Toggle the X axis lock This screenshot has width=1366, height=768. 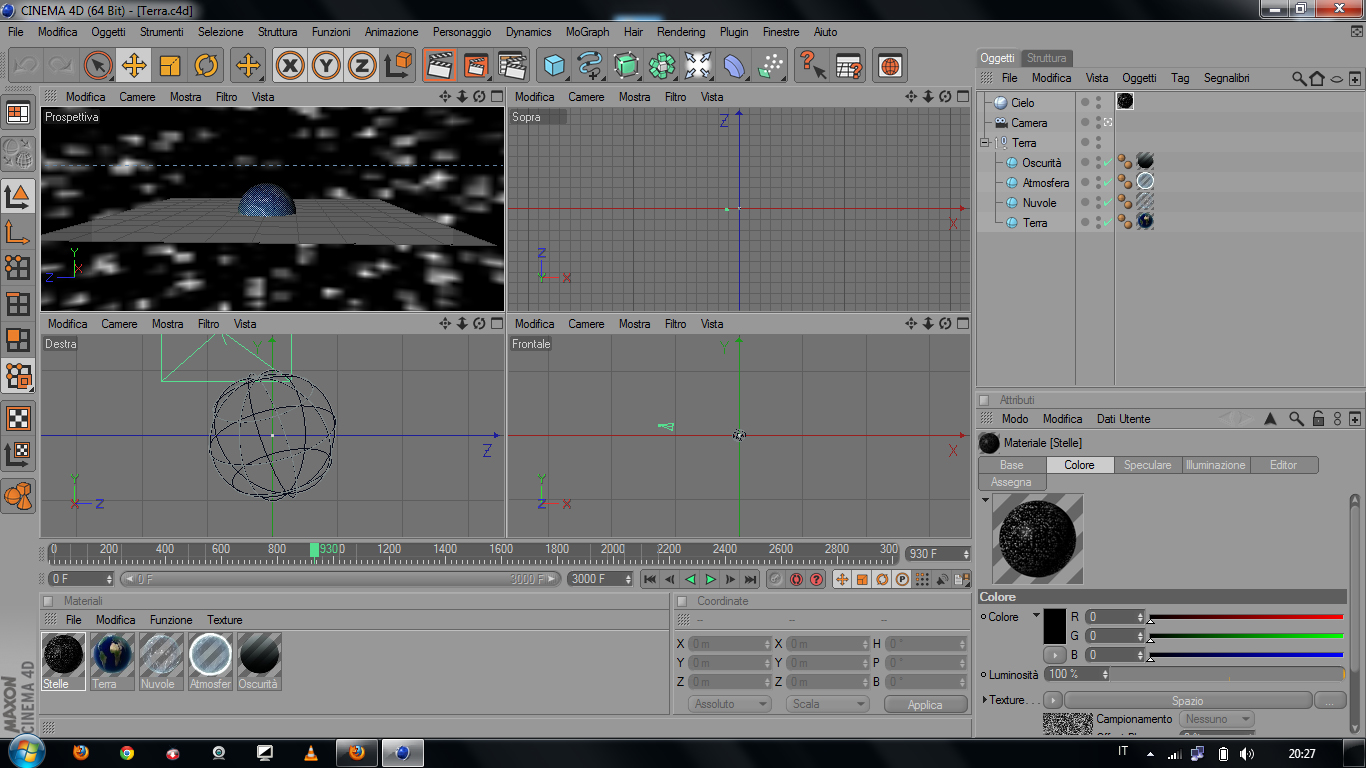pos(290,66)
